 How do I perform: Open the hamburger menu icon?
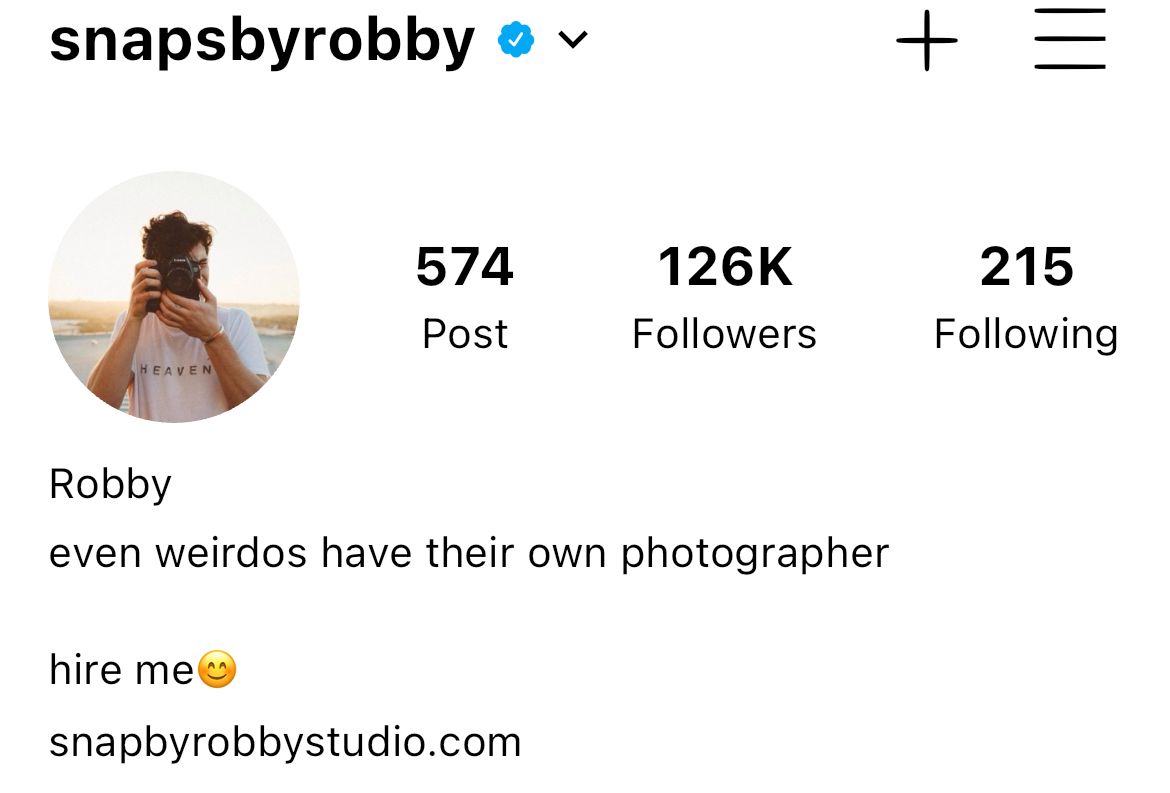tap(1069, 39)
